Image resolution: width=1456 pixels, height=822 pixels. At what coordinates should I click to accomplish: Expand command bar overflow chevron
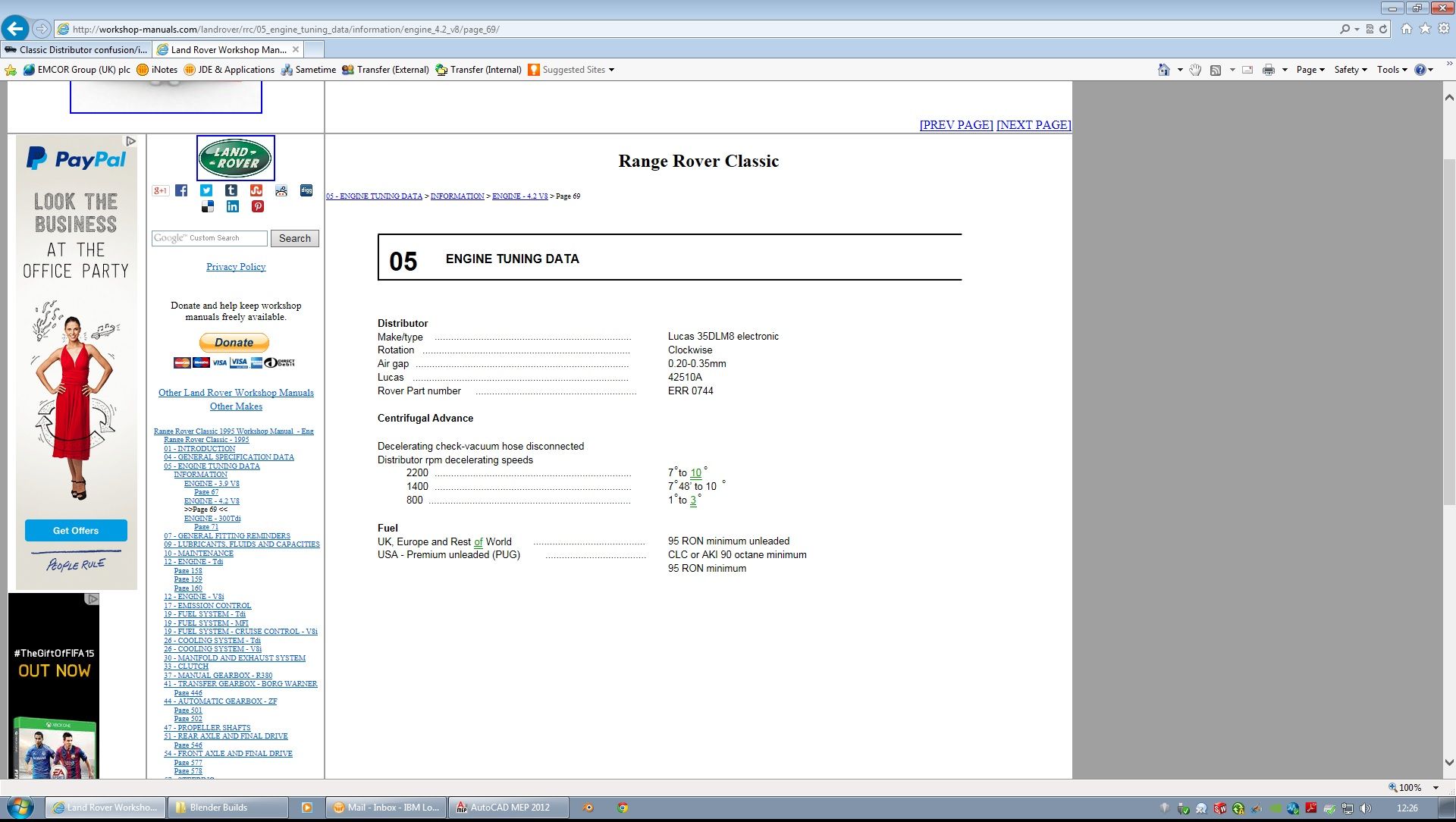point(1449,65)
